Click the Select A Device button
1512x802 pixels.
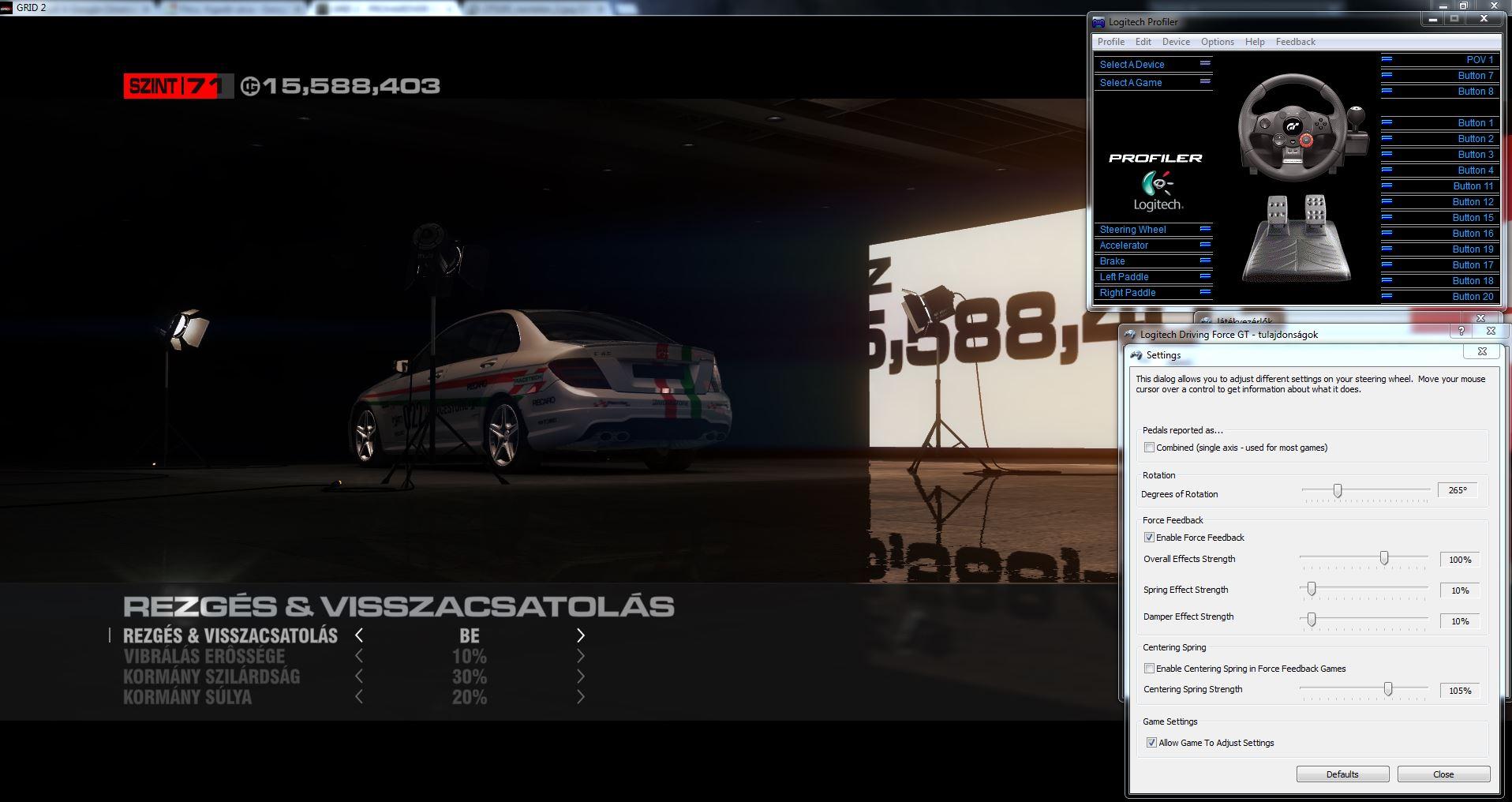click(1154, 65)
